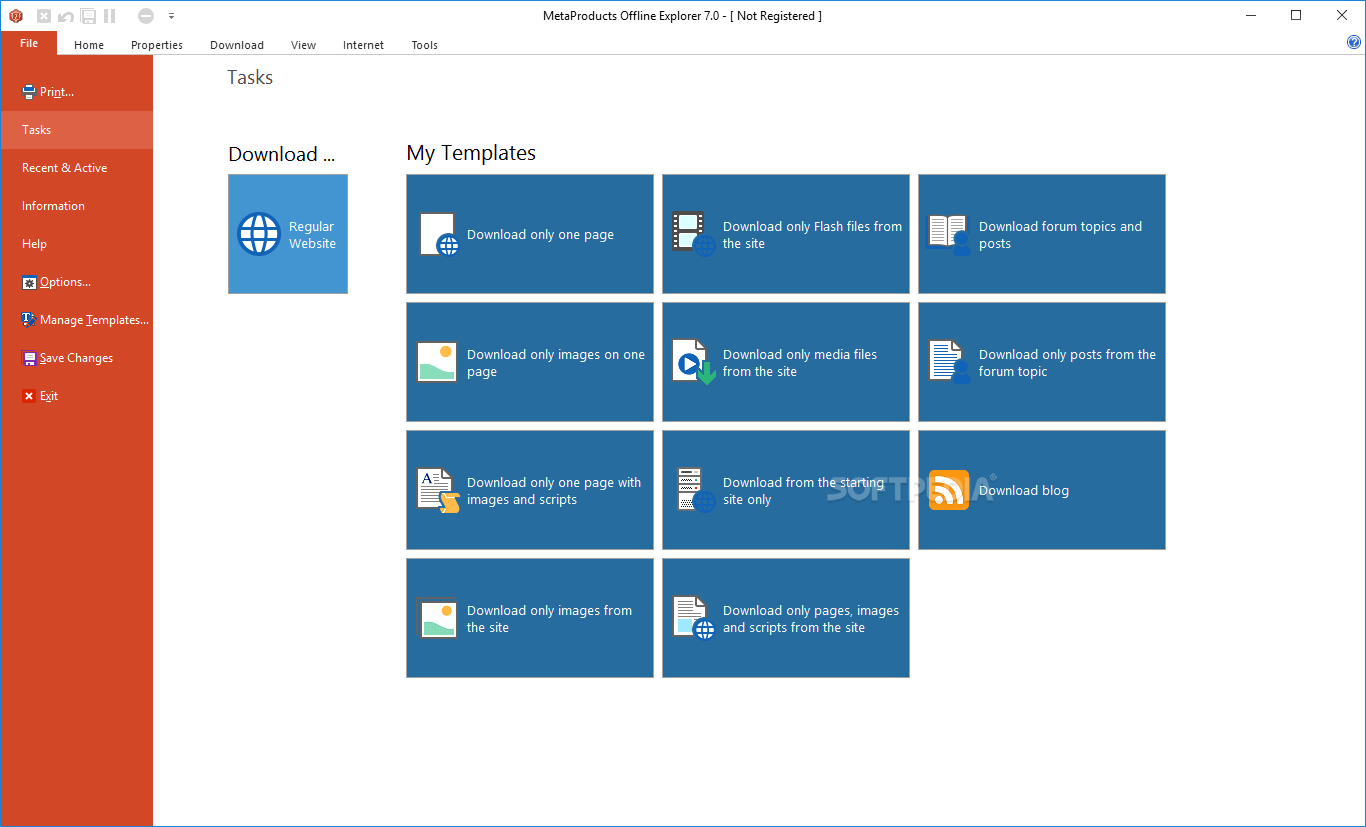Pick the 'Download only one page' template
The height and width of the screenshot is (827, 1366).
pyautogui.click(x=530, y=234)
